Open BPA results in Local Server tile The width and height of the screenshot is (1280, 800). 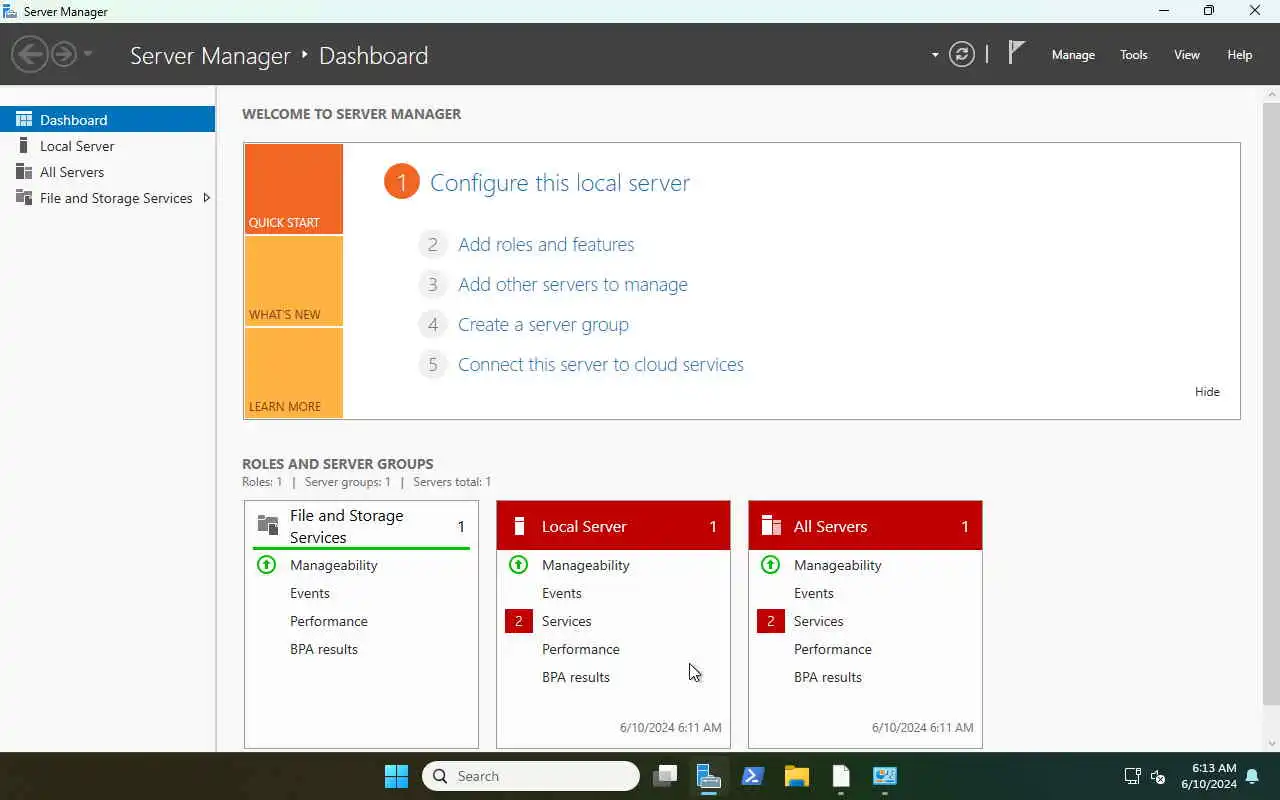click(576, 677)
